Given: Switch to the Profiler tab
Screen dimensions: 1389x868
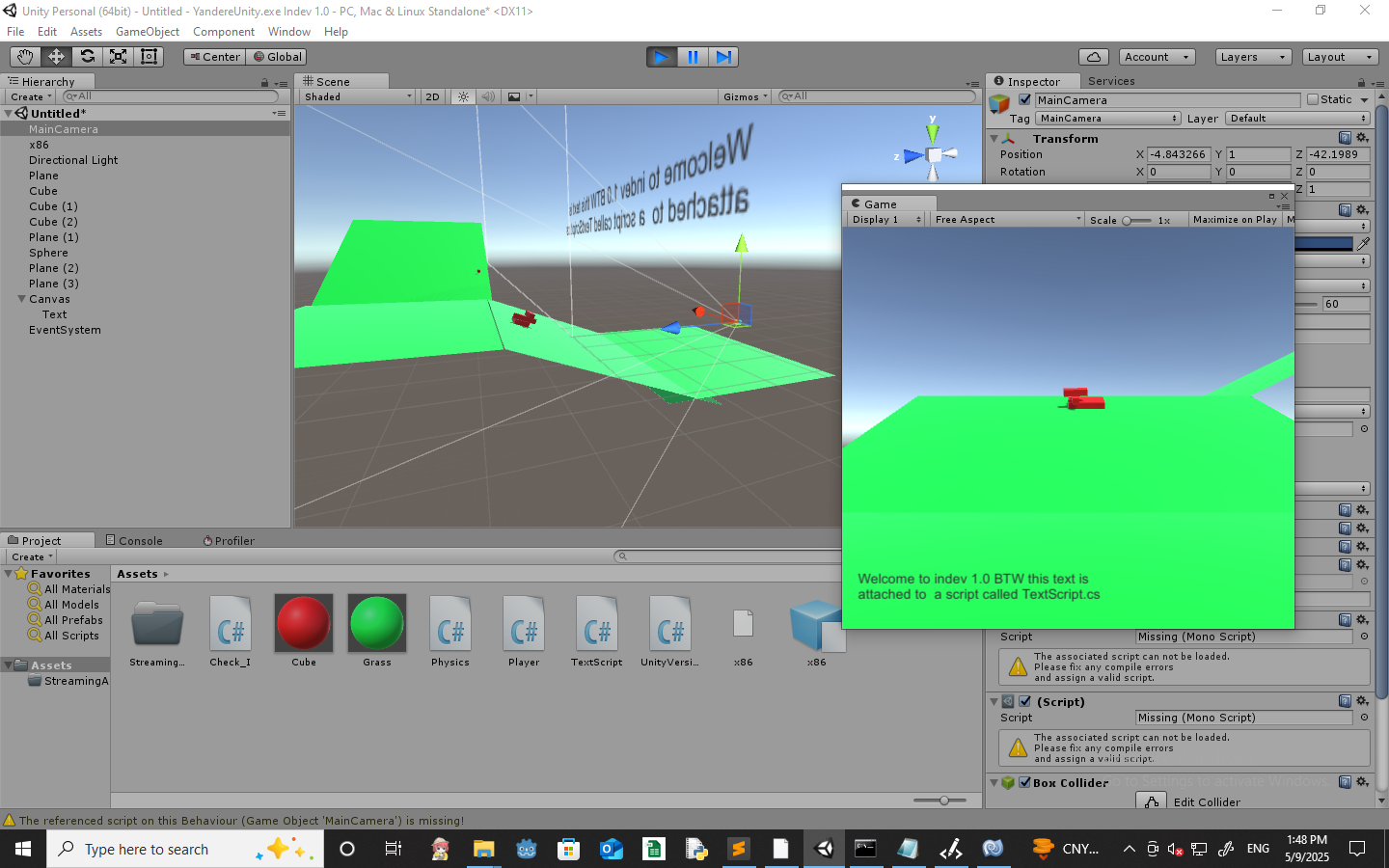Looking at the screenshot, I should (229, 541).
